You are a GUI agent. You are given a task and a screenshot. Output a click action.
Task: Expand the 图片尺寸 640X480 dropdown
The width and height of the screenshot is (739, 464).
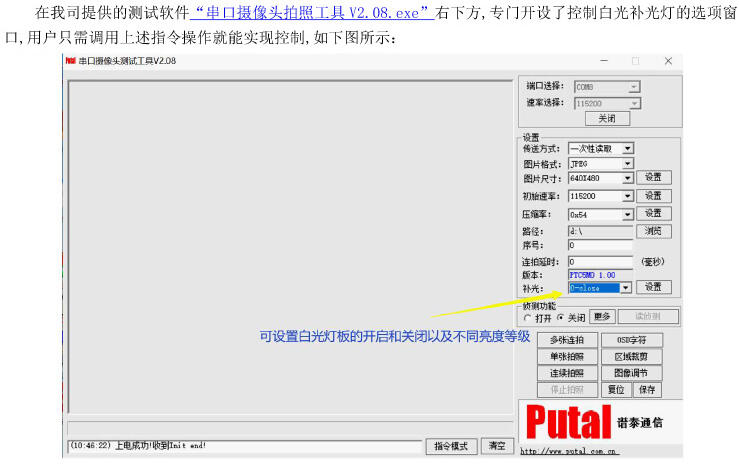pos(627,178)
